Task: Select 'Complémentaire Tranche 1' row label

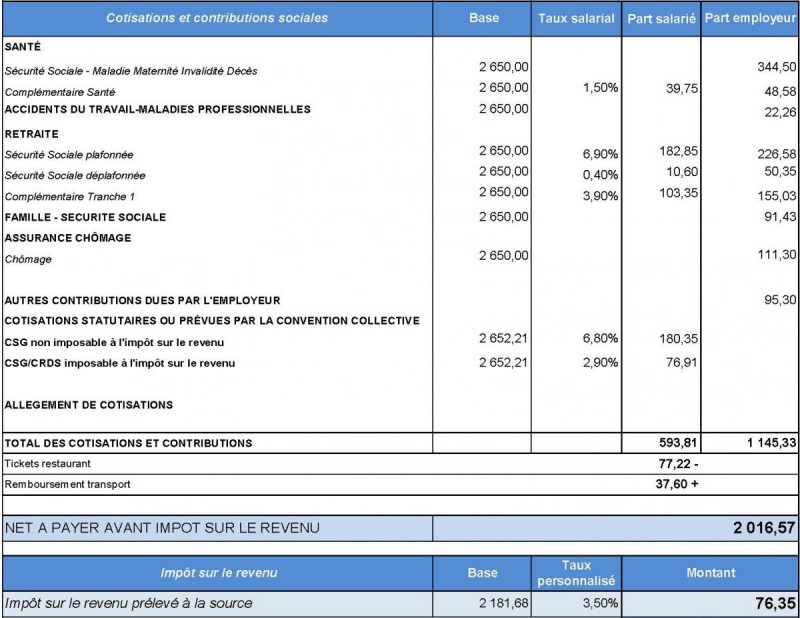Action: coord(70,196)
